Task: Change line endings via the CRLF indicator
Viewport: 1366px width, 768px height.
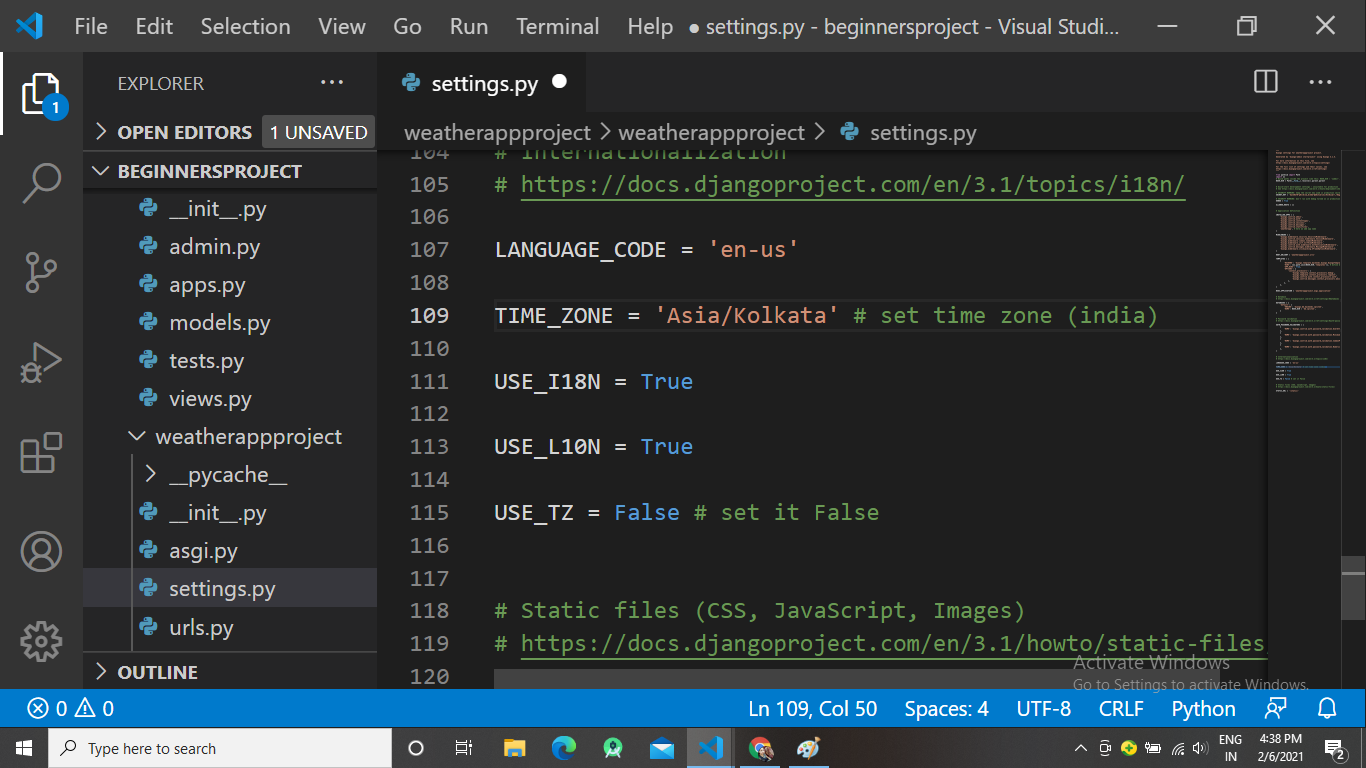Action: point(1120,708)
